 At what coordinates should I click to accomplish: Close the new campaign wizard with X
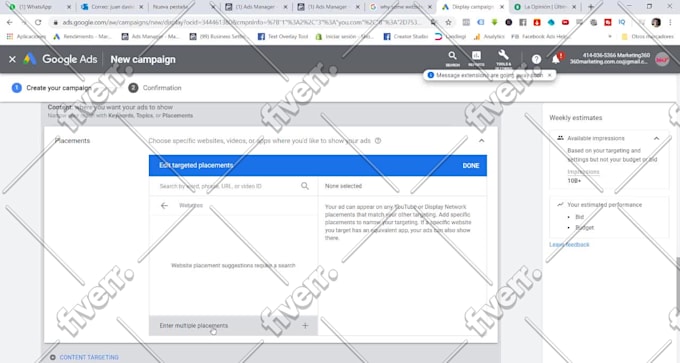12,59
